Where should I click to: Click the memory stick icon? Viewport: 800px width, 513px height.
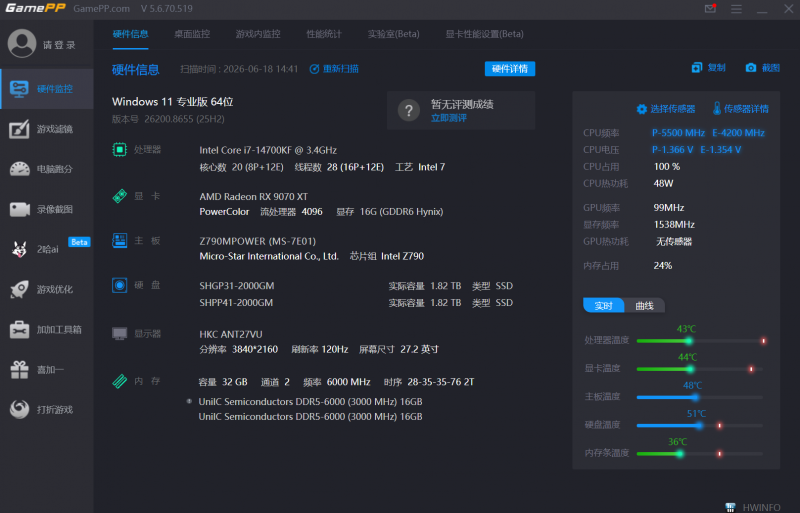coord(119,381)
